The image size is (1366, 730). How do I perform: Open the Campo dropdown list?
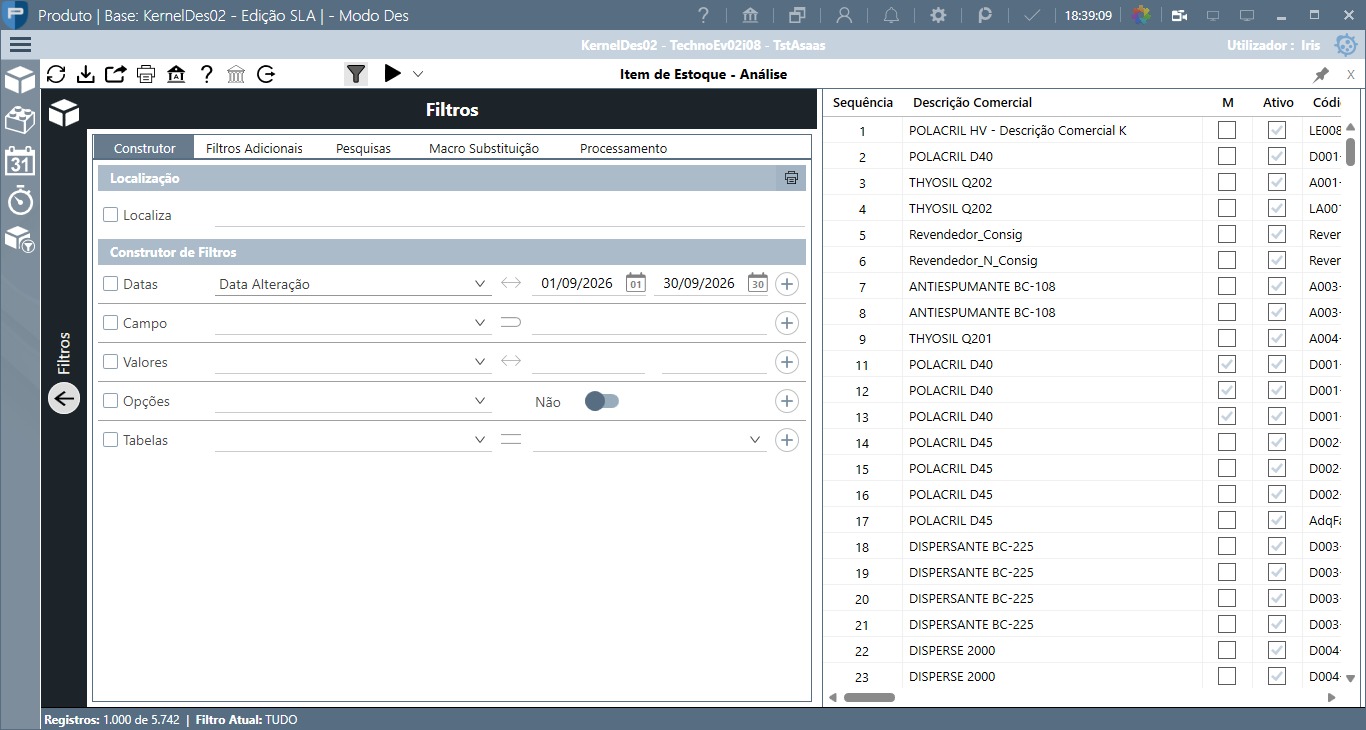pos(354,323)
